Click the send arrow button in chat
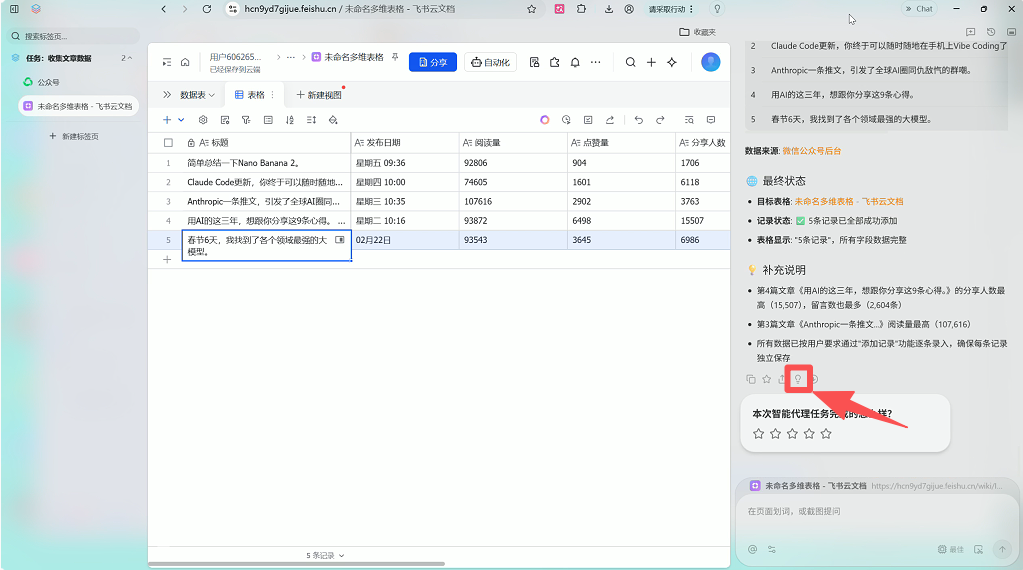 (x=1002, y=549)
